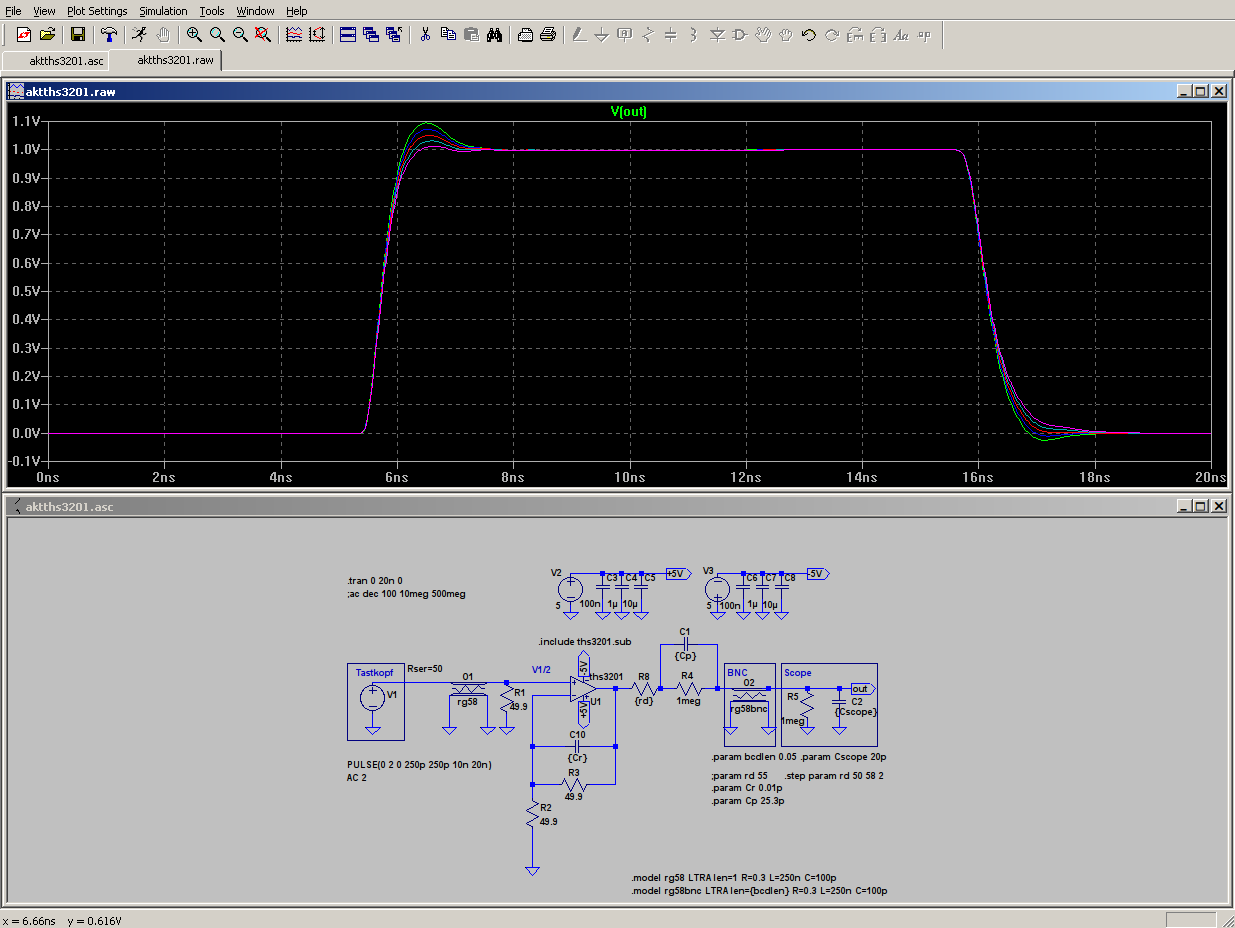Open the Control Panel hammer icon
The height and width of the screenshot is (928, 1235).
coord(109,34)
